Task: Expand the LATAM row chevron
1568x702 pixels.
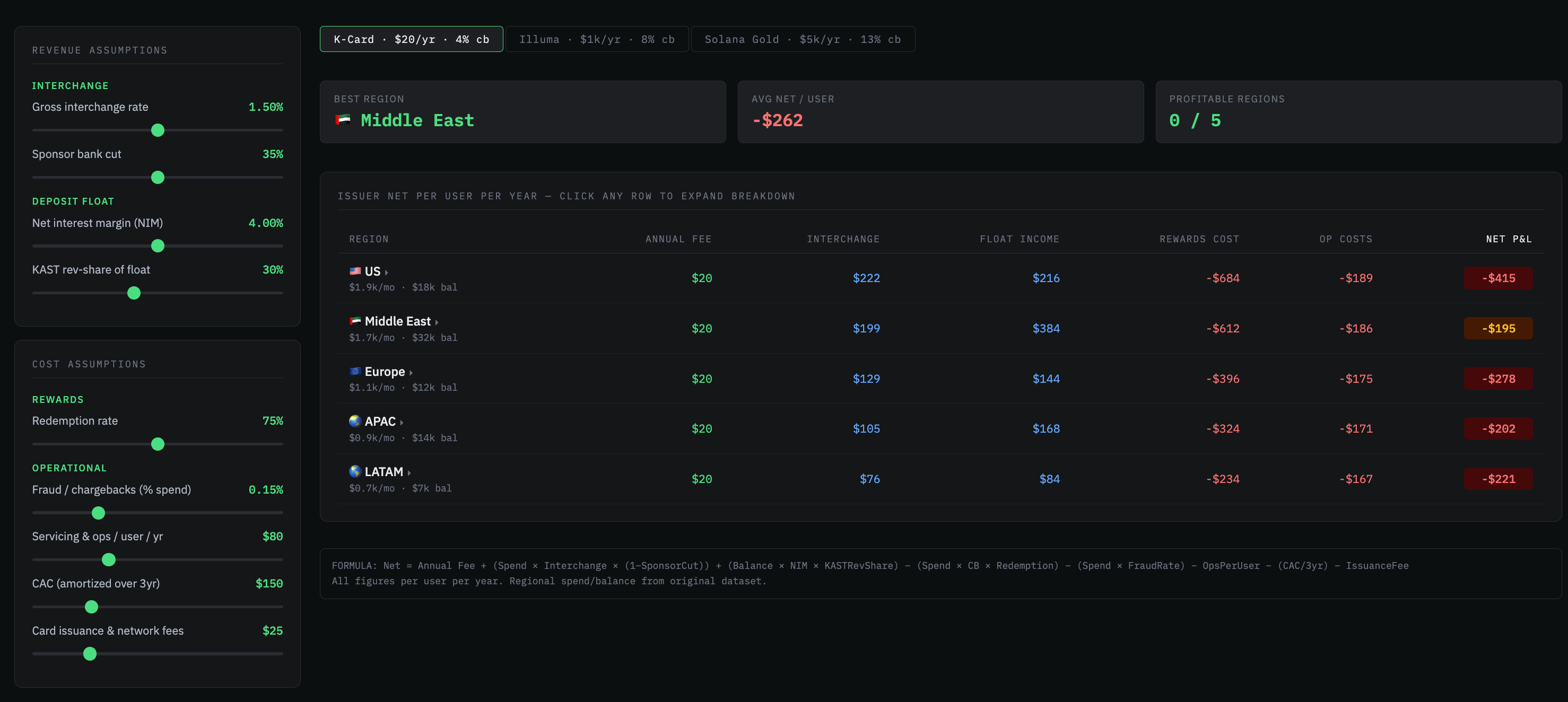Action: [x=409, y=472]
